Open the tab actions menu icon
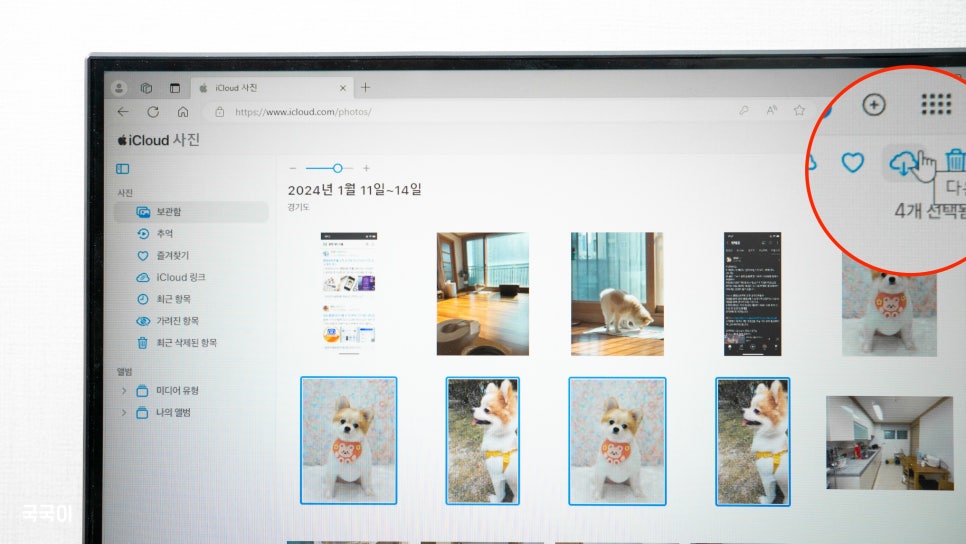Screen dimensions: 966x544 click(175, 88)
